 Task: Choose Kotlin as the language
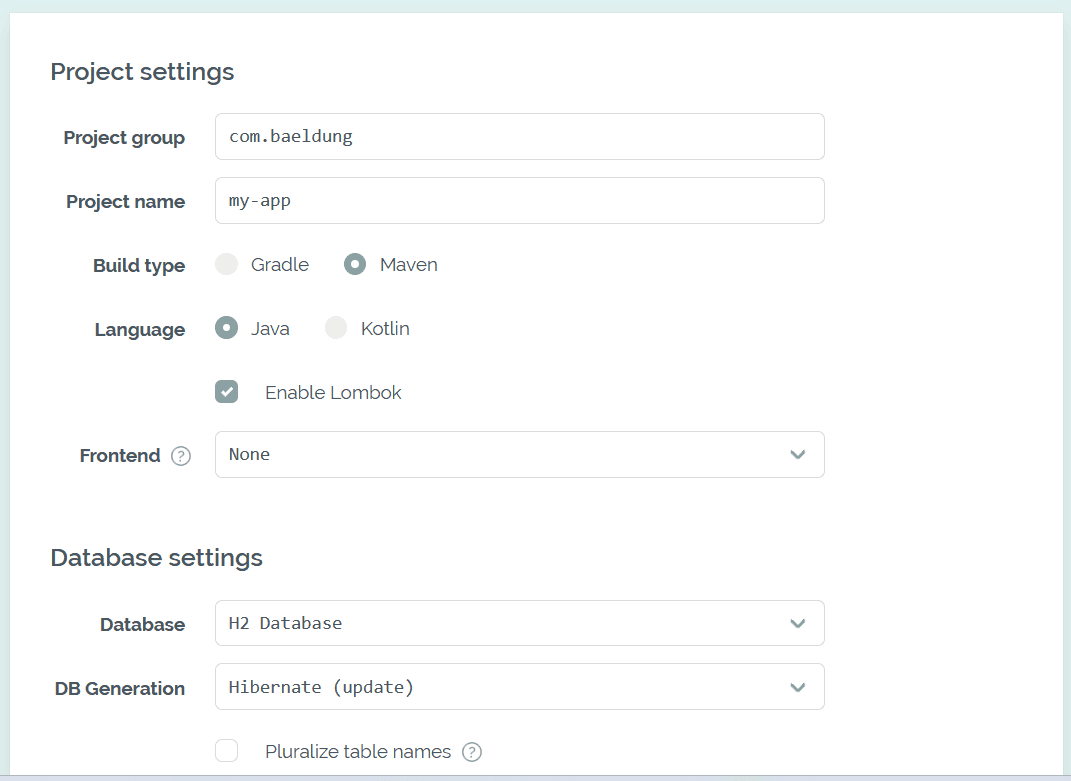(x=336, y=328)
